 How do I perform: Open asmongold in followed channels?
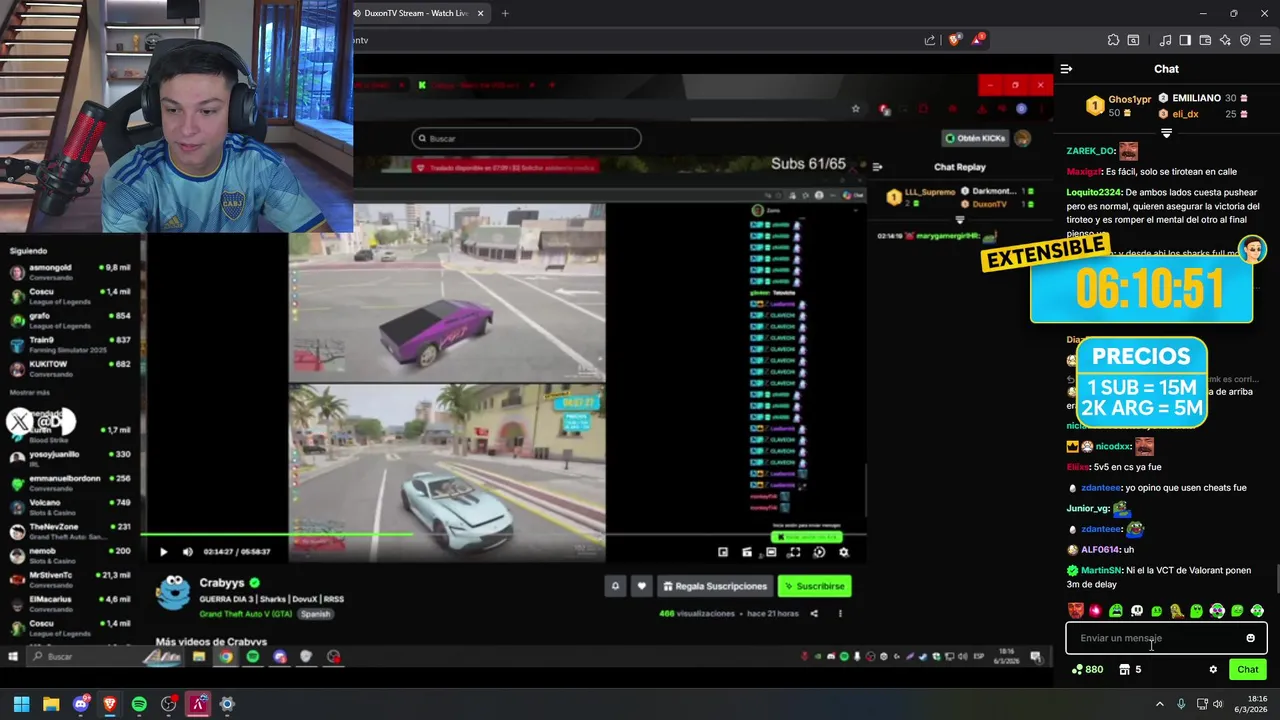[x=70, y=271]
